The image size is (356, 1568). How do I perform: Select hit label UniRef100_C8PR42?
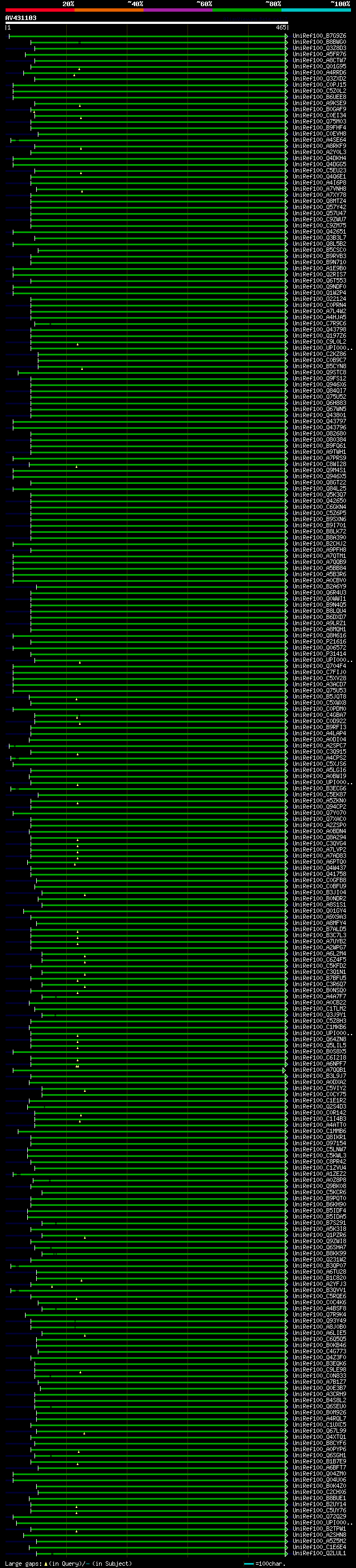coord(319,1161)
